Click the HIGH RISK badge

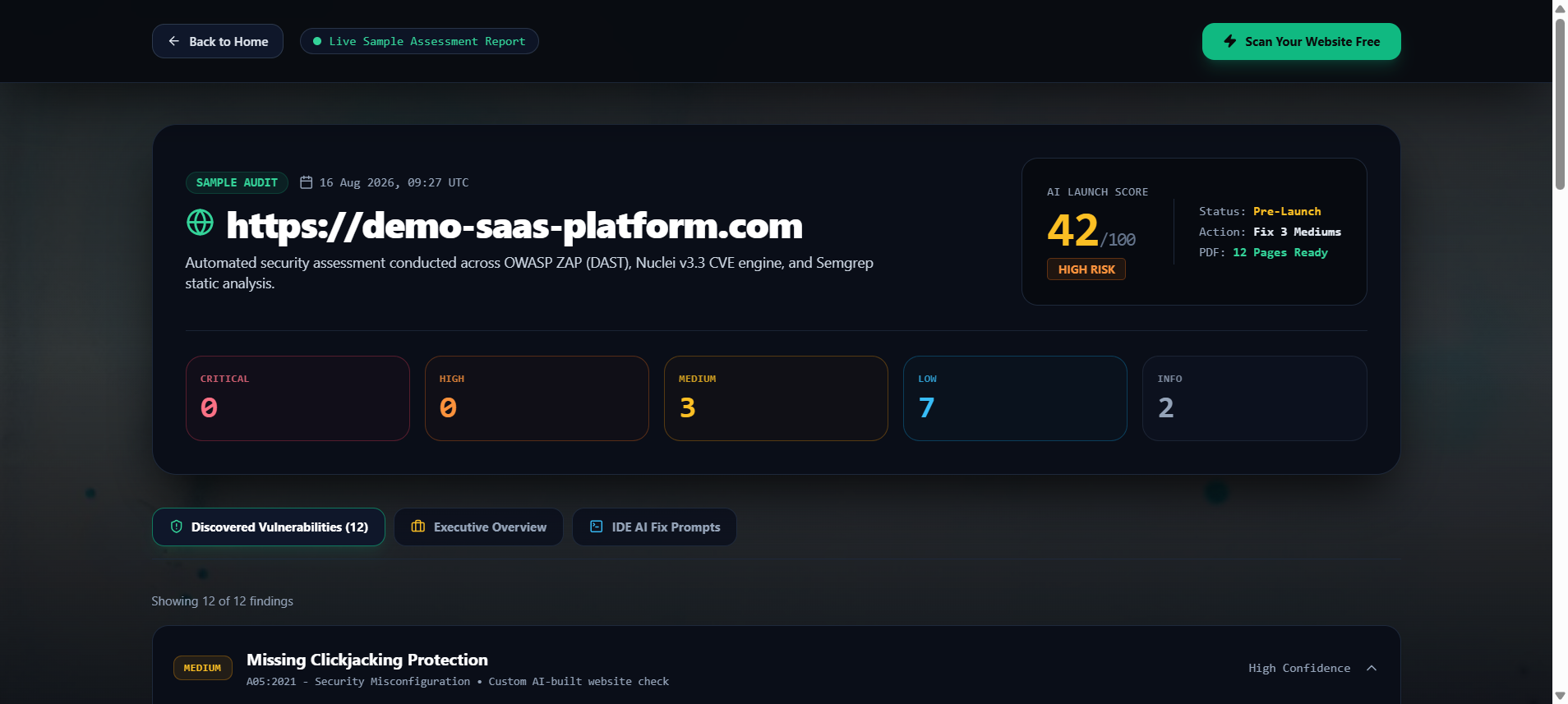[1086, 269]
